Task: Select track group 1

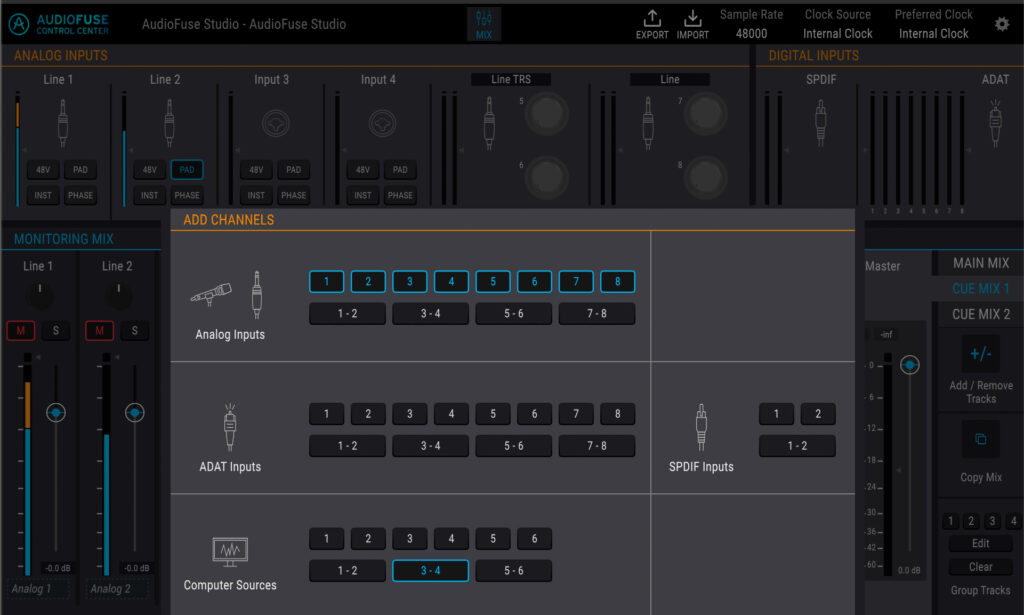Action: (x=950, y=521)
